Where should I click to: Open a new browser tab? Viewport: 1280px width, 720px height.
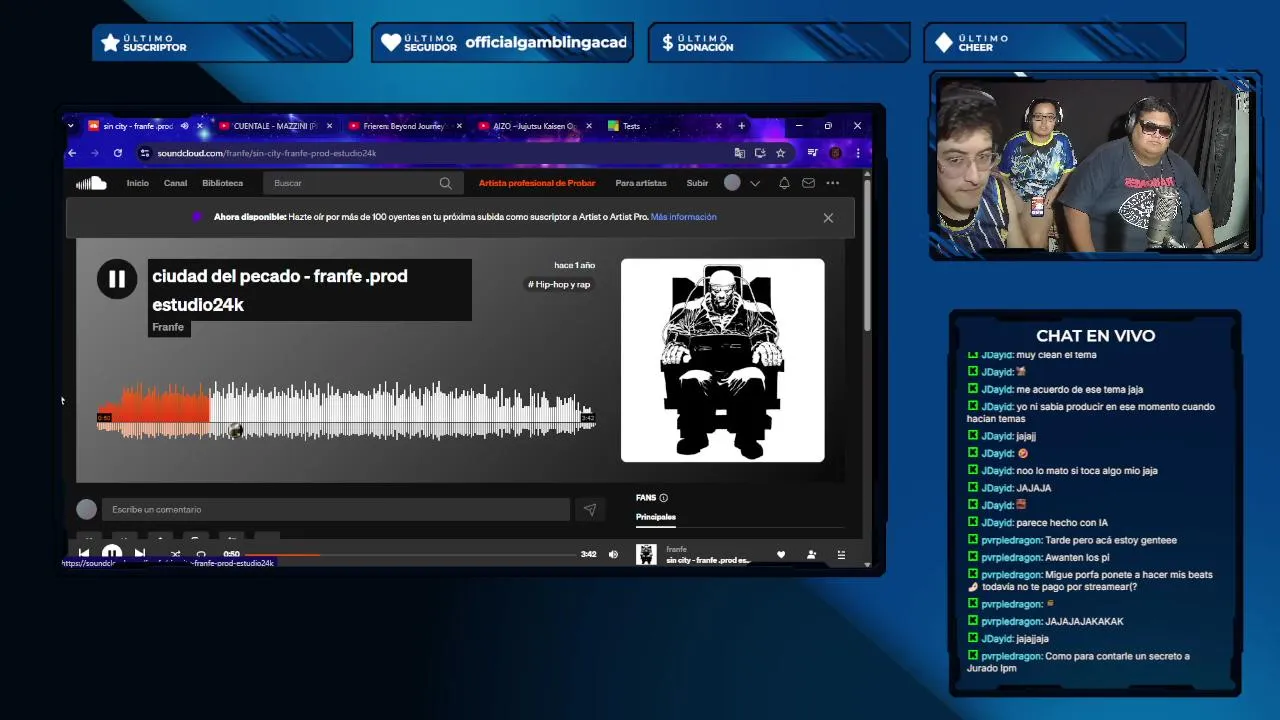[741, 126]
